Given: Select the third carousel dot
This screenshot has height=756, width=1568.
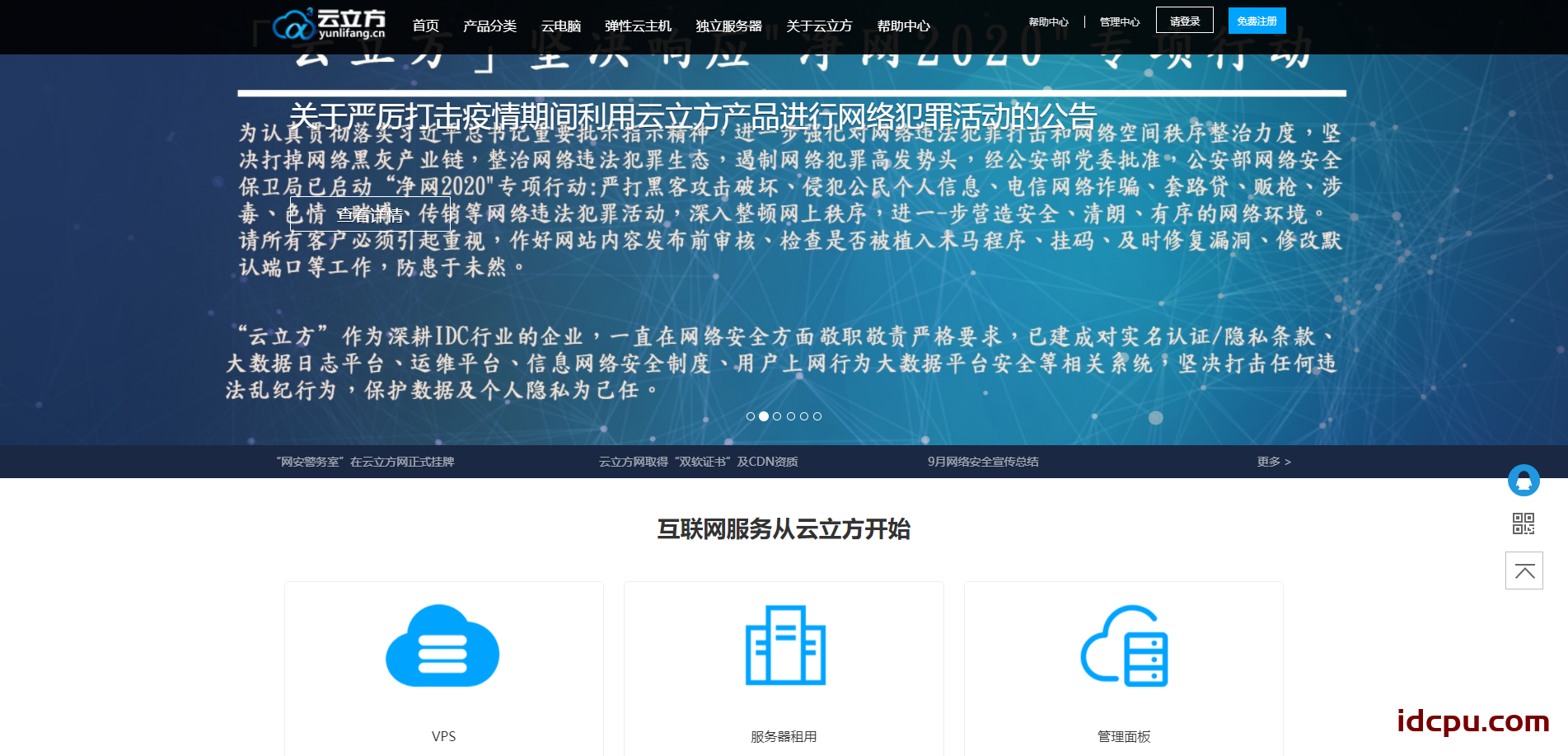Looking at the screenshot, I should tap(777, 416).
